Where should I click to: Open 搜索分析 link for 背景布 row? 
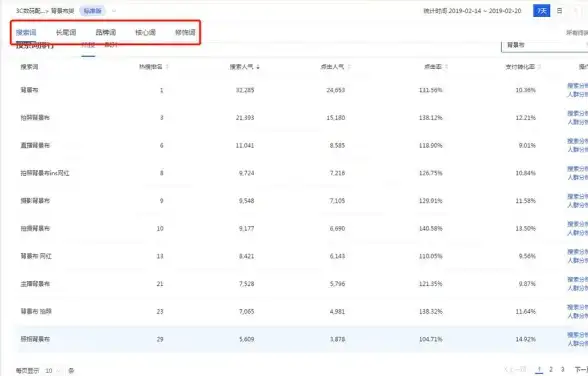(578, 86)
